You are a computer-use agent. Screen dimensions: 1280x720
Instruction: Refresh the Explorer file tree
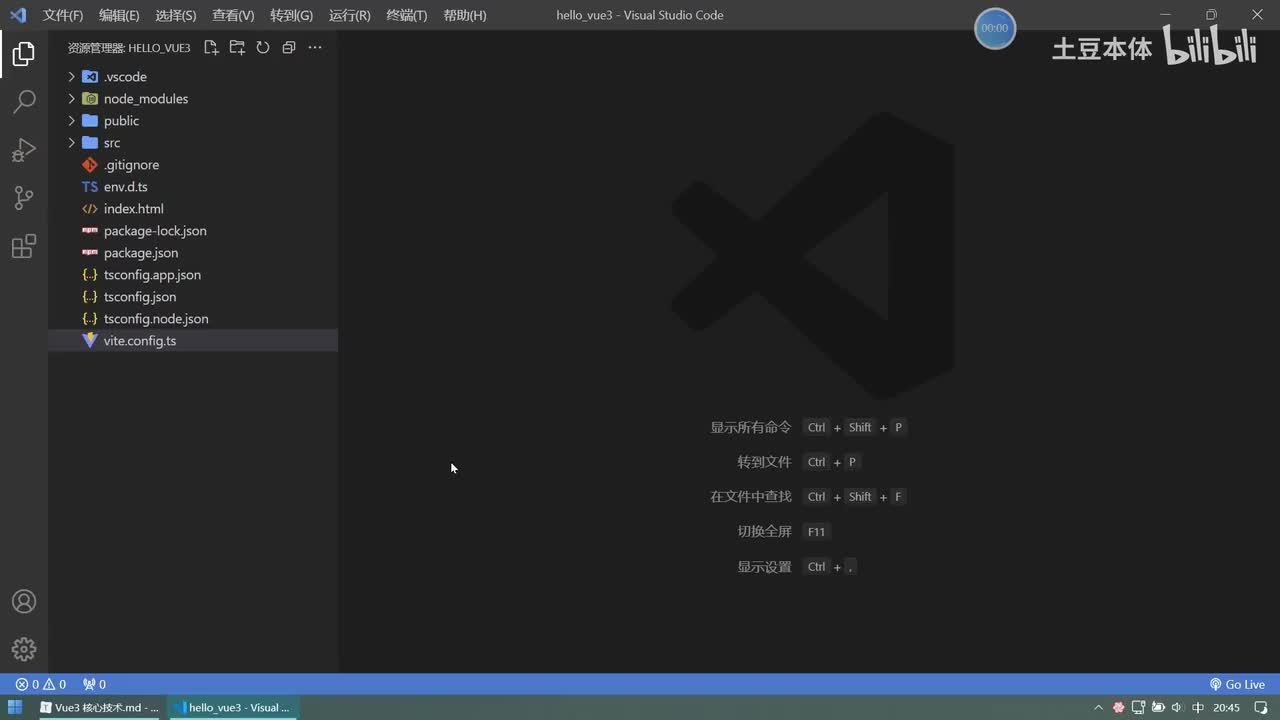[263, 47]
